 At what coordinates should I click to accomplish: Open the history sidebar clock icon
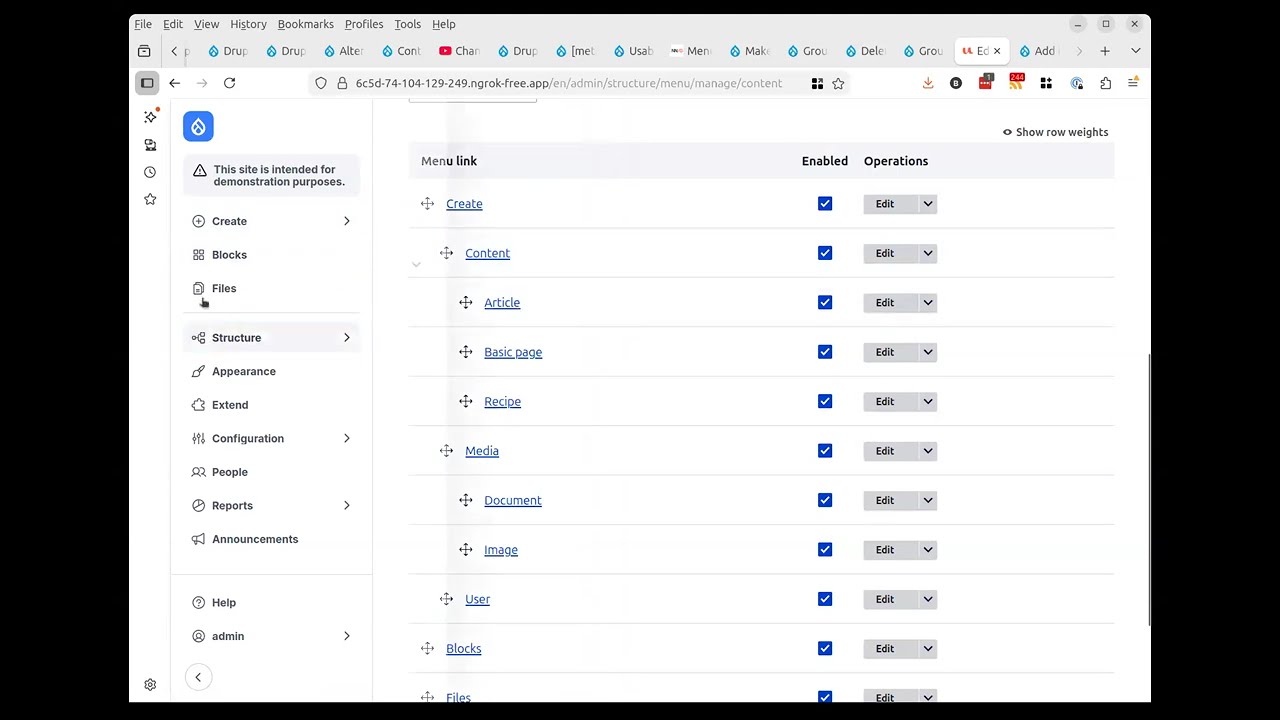tap(150, 172)
